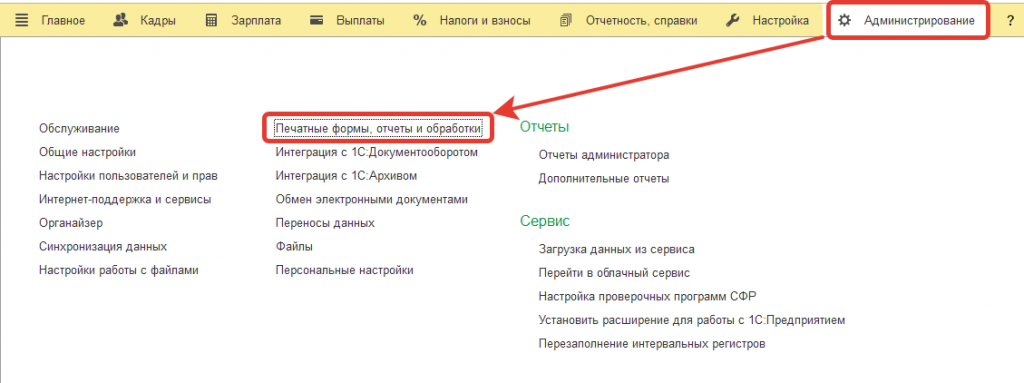The image size is (1024, 383).
Task: Click the calculator icon for Зарплата
Action: (212, 20)
